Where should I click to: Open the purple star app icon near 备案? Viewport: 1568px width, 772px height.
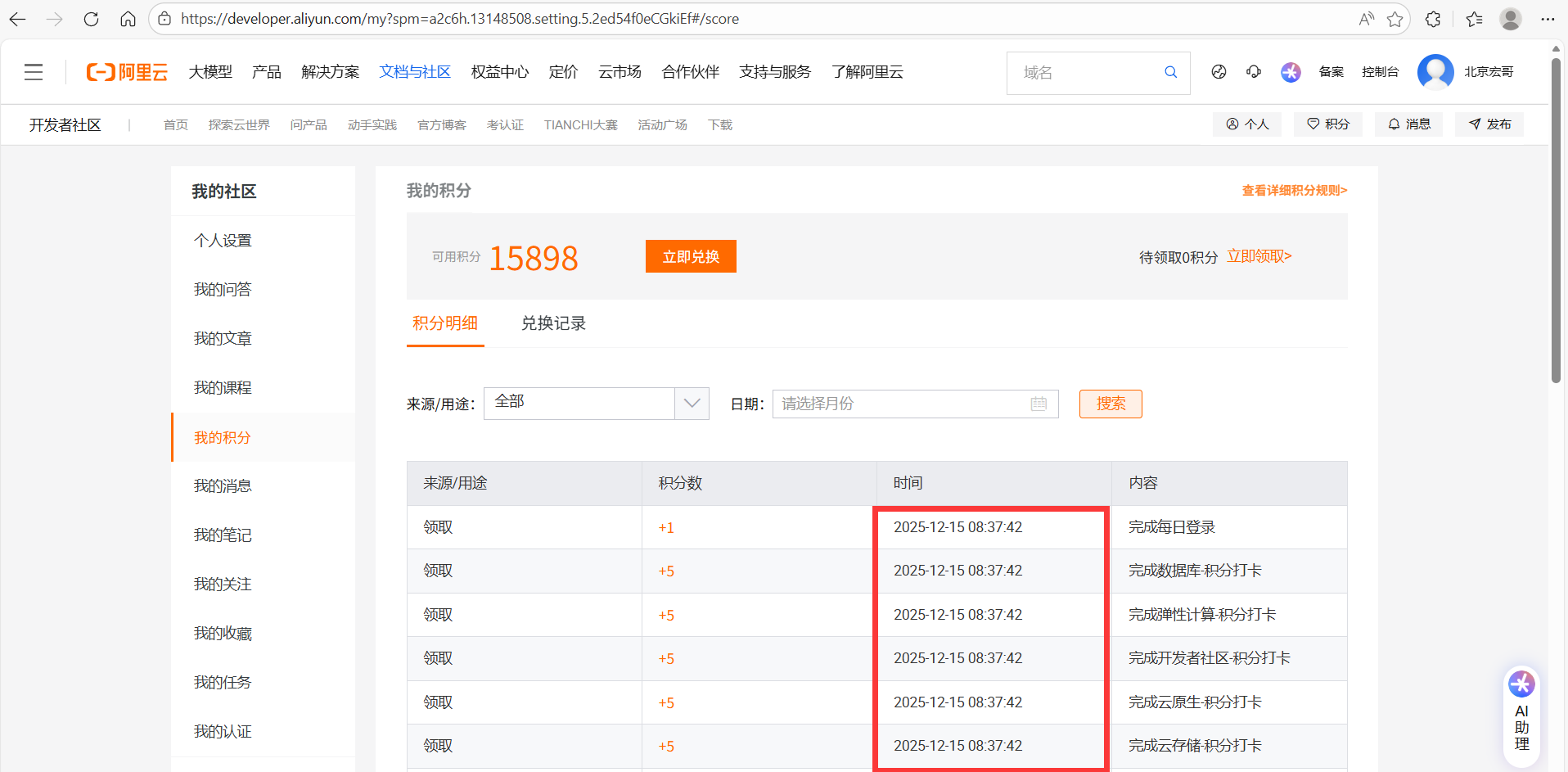tap(1291, 72)
